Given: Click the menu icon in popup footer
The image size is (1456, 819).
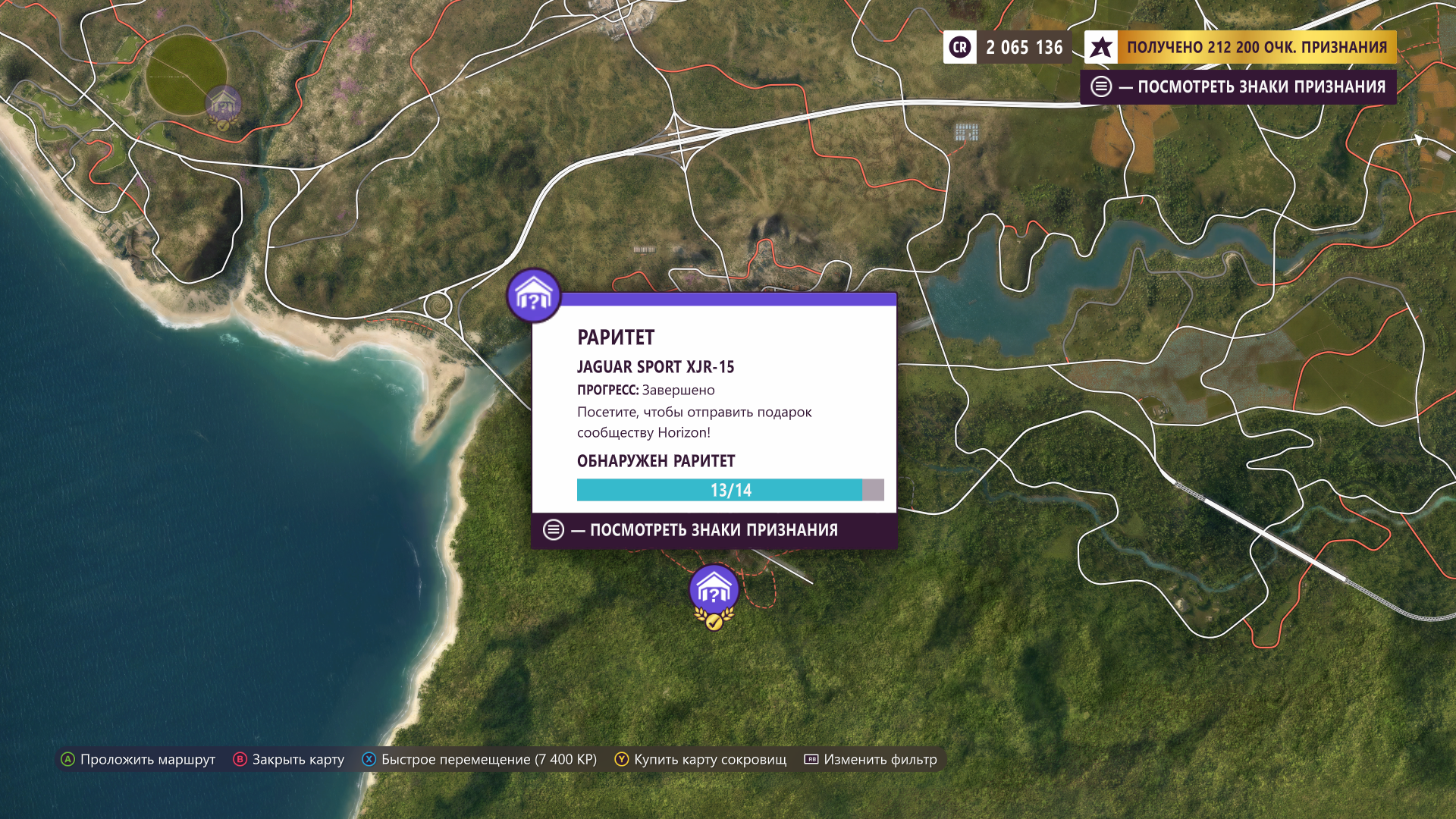Looking at the screenshot, I should pyautogui.click(x=554, y=529).
